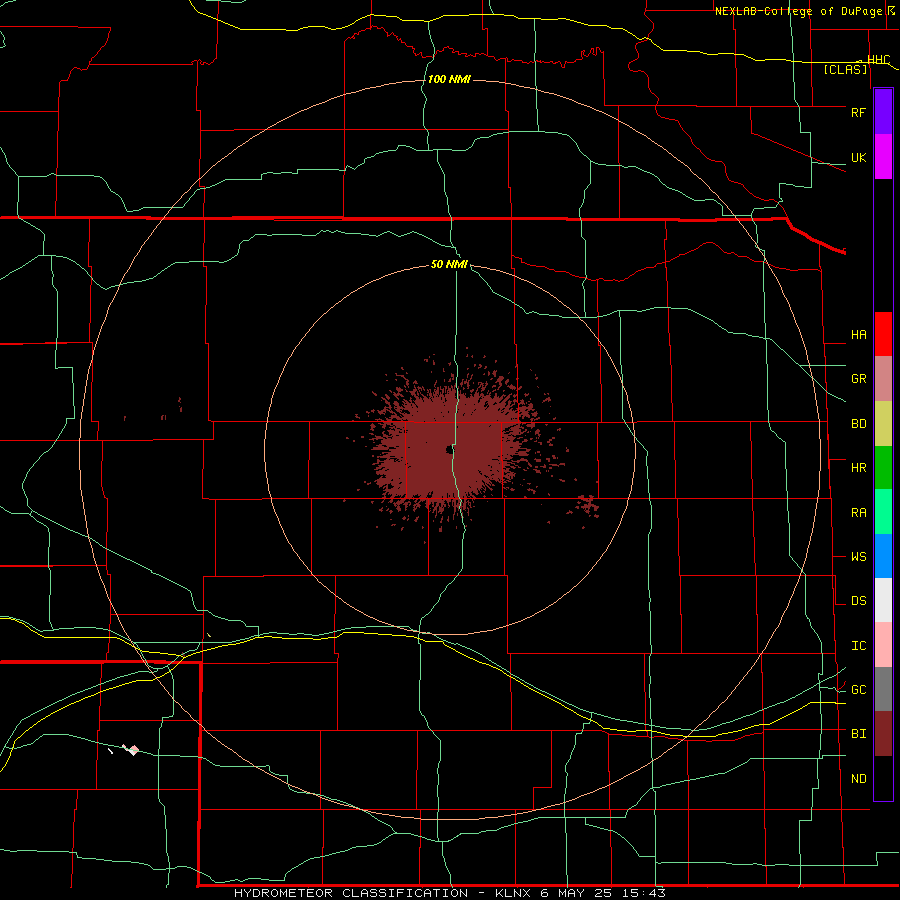
Task: Click the 100 NMI range ring label
Action: coord(449,79)
